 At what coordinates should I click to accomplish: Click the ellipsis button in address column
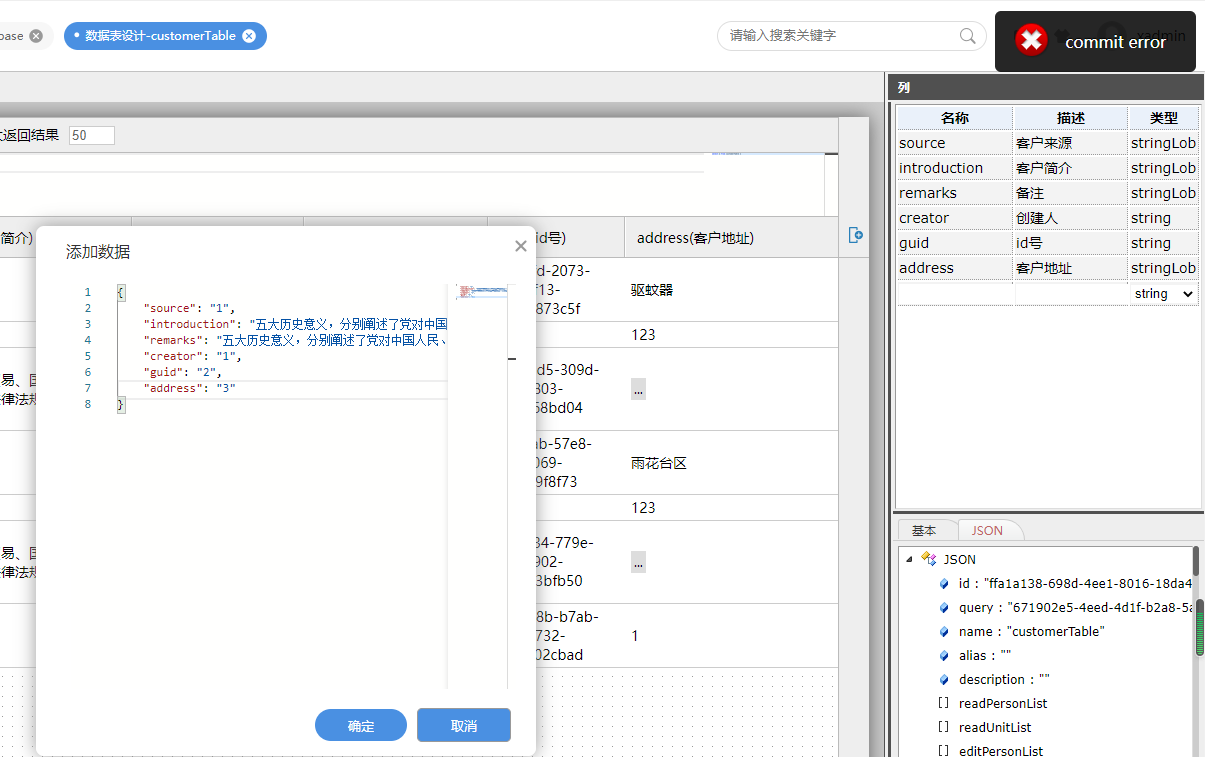pyautogui.click(x=638, y=389)
